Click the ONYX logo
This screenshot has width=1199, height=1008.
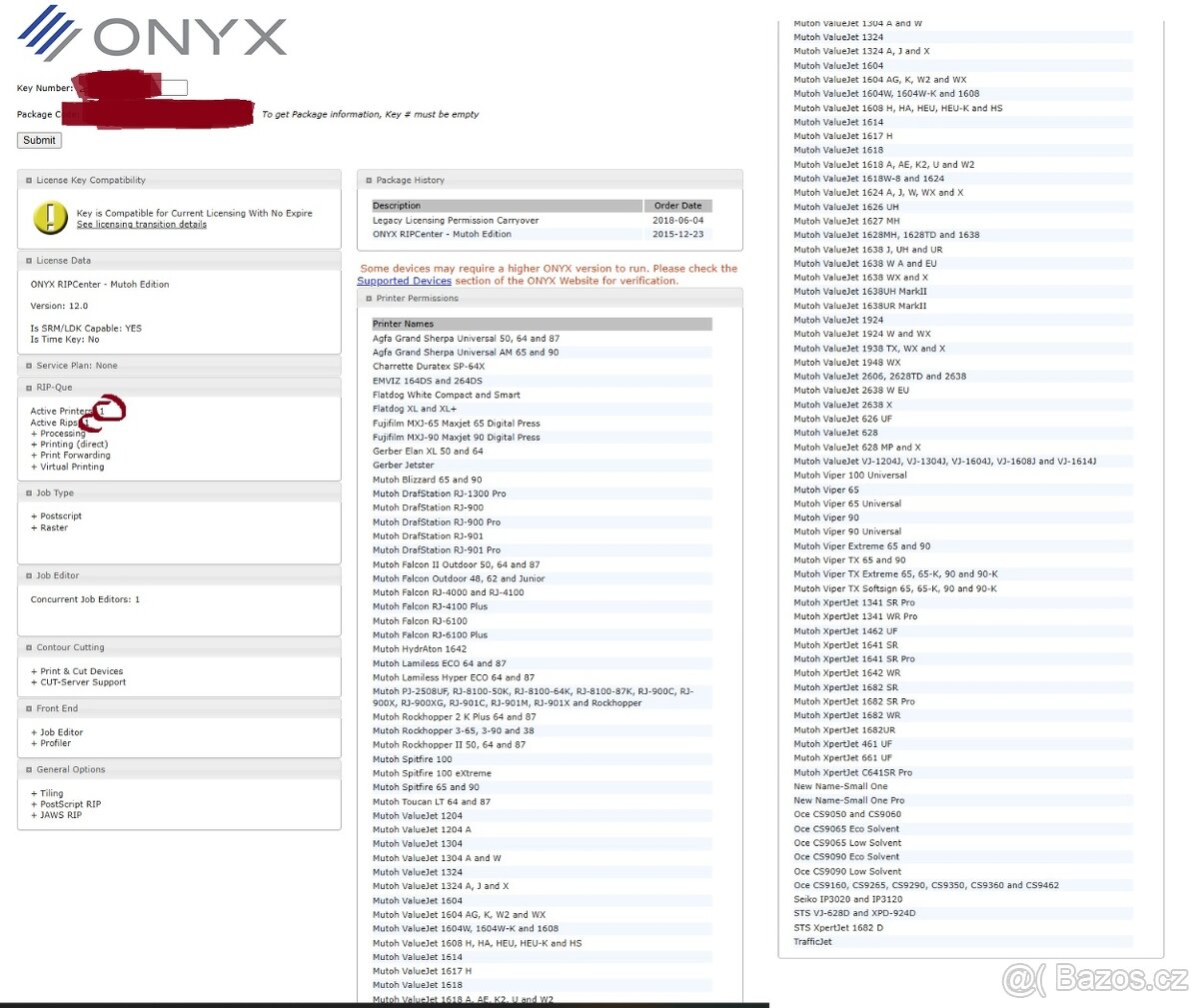[x=152, y=33]
